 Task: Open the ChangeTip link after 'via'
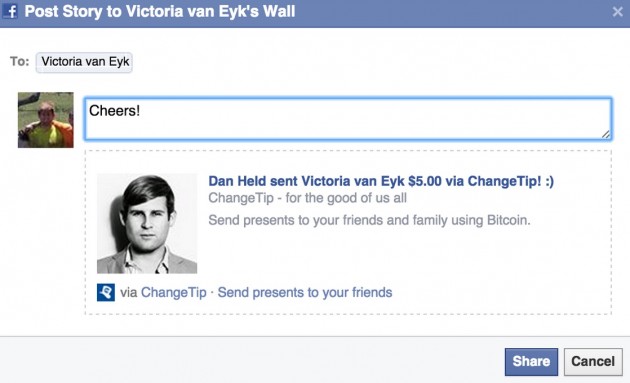174,292
